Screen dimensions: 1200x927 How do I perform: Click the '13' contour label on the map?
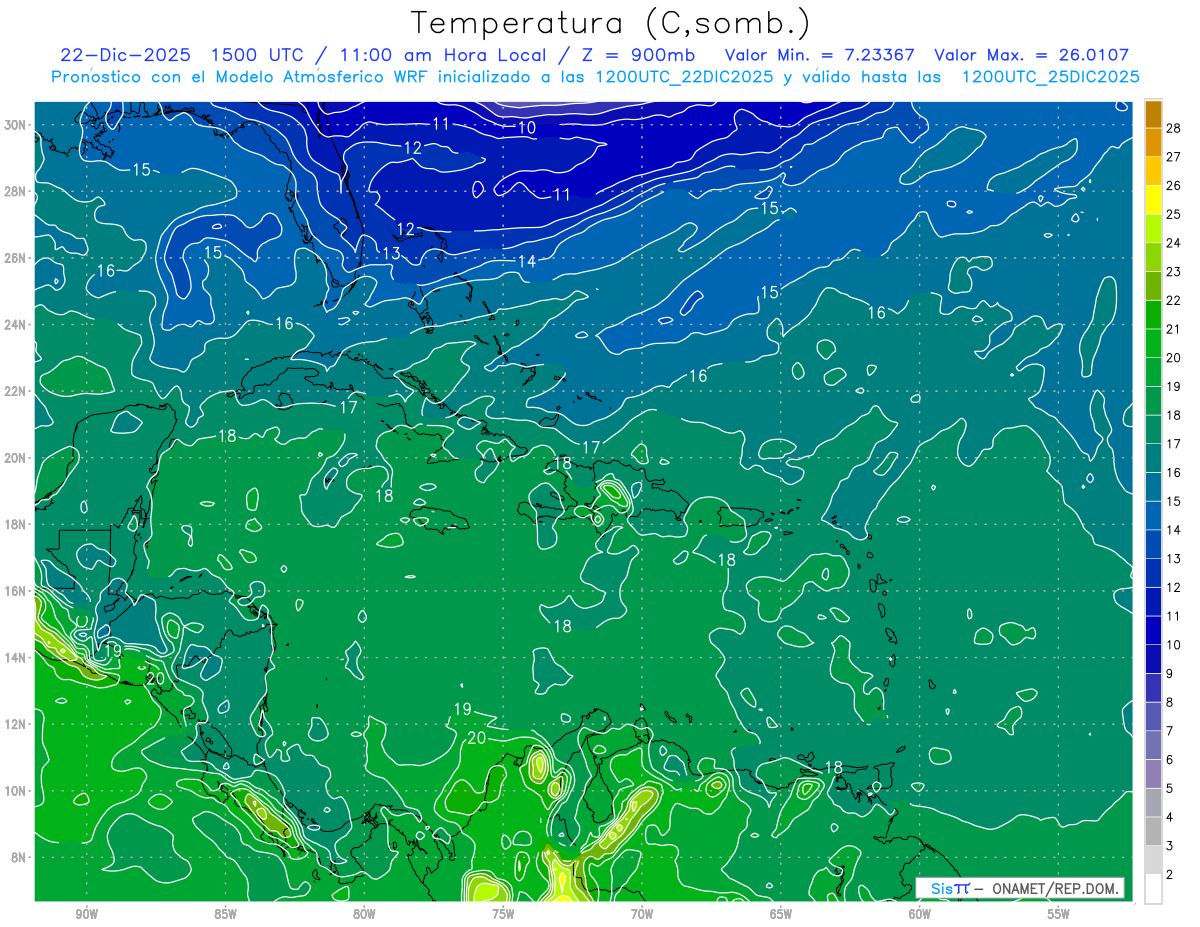coord(391,254)
